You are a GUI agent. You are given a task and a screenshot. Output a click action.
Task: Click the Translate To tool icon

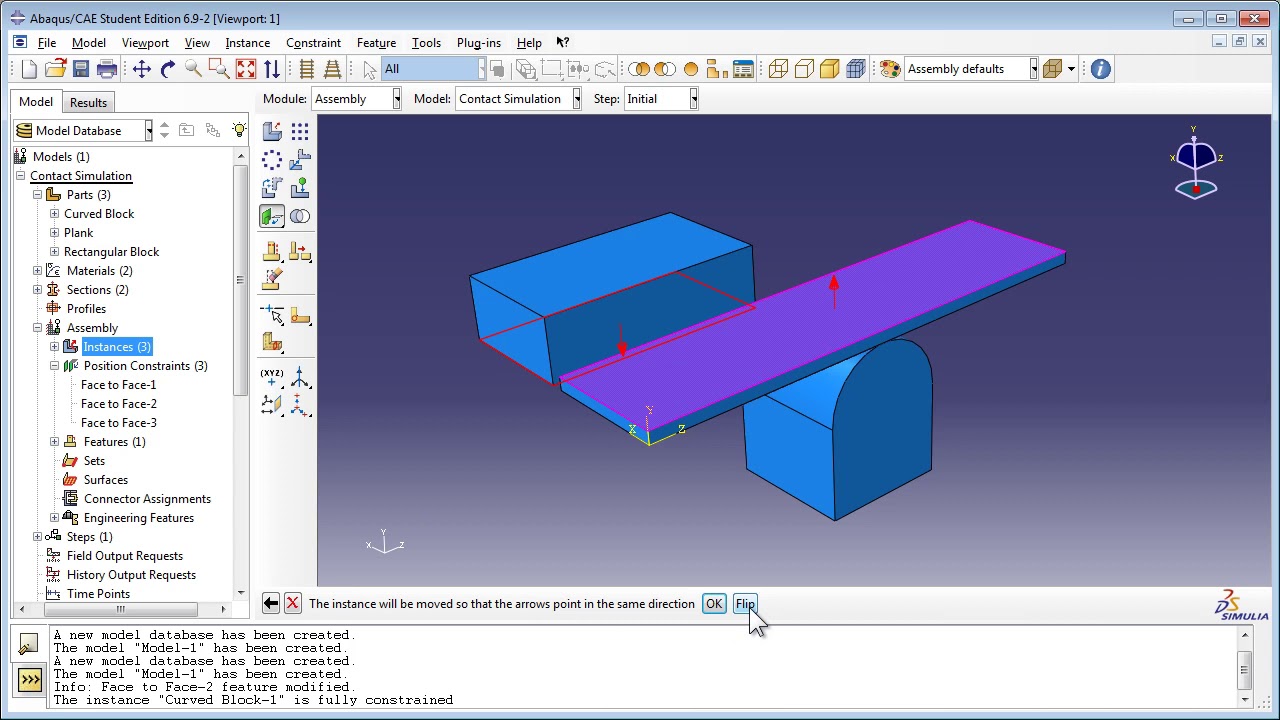tap(300, 187)
